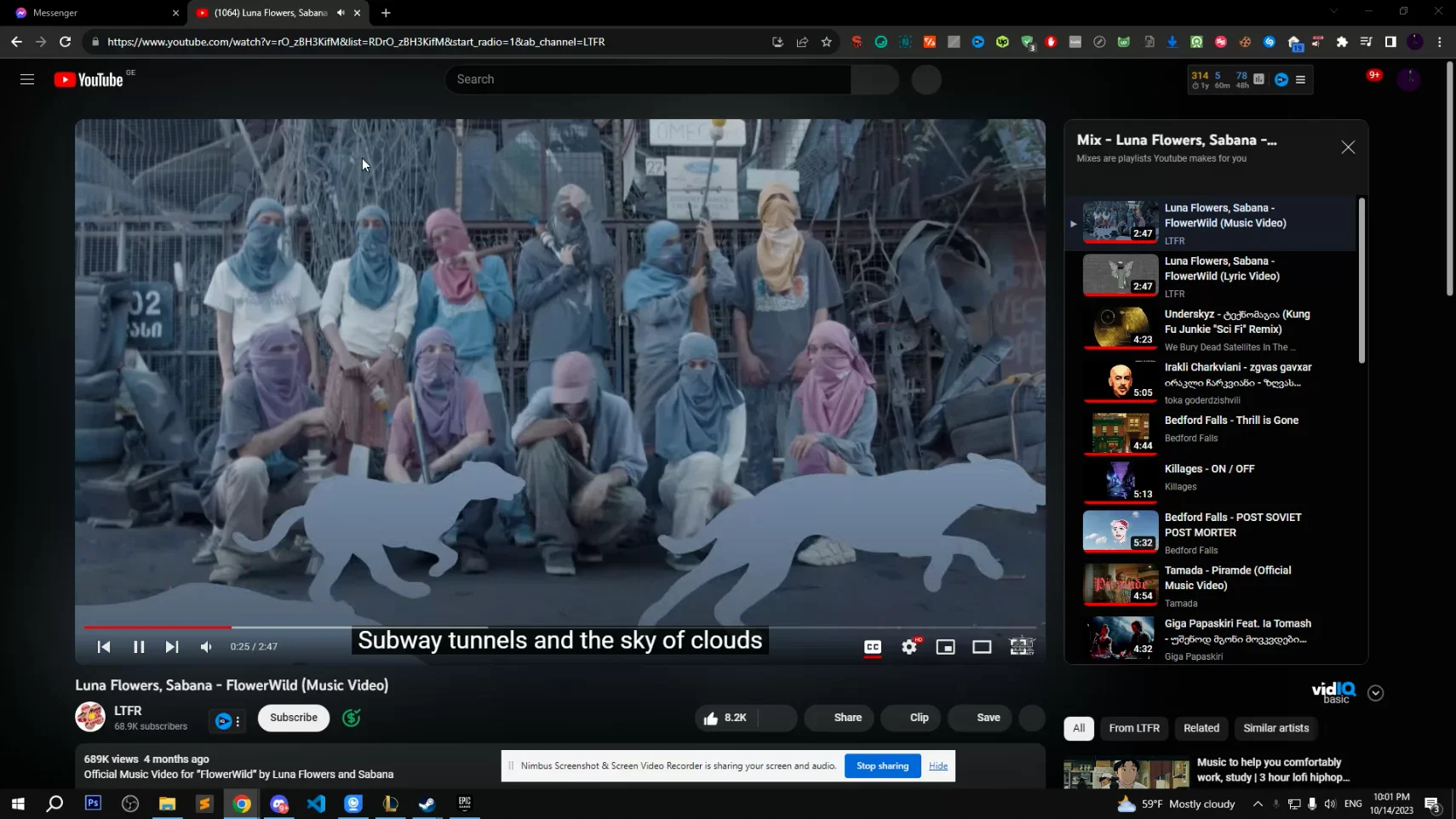1456x819 pixels.
Task: Activate Miniplayer mode icon
Action: coord(945,647)
